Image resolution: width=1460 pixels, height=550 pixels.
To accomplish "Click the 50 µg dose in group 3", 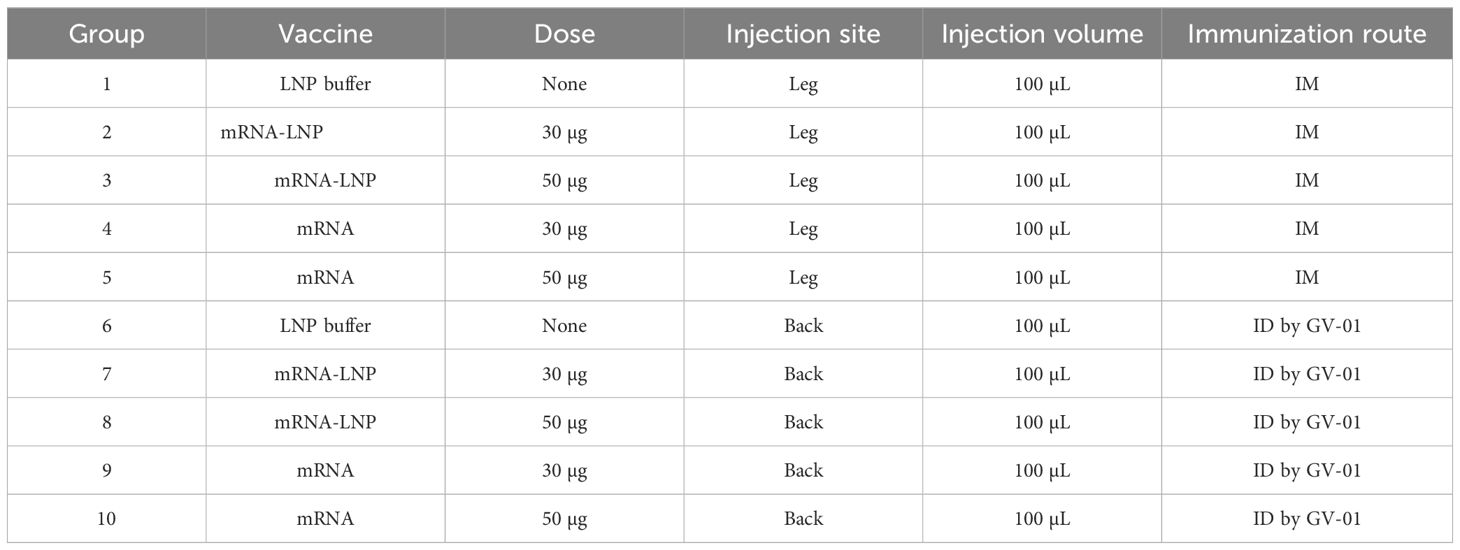I will [563, 181].
